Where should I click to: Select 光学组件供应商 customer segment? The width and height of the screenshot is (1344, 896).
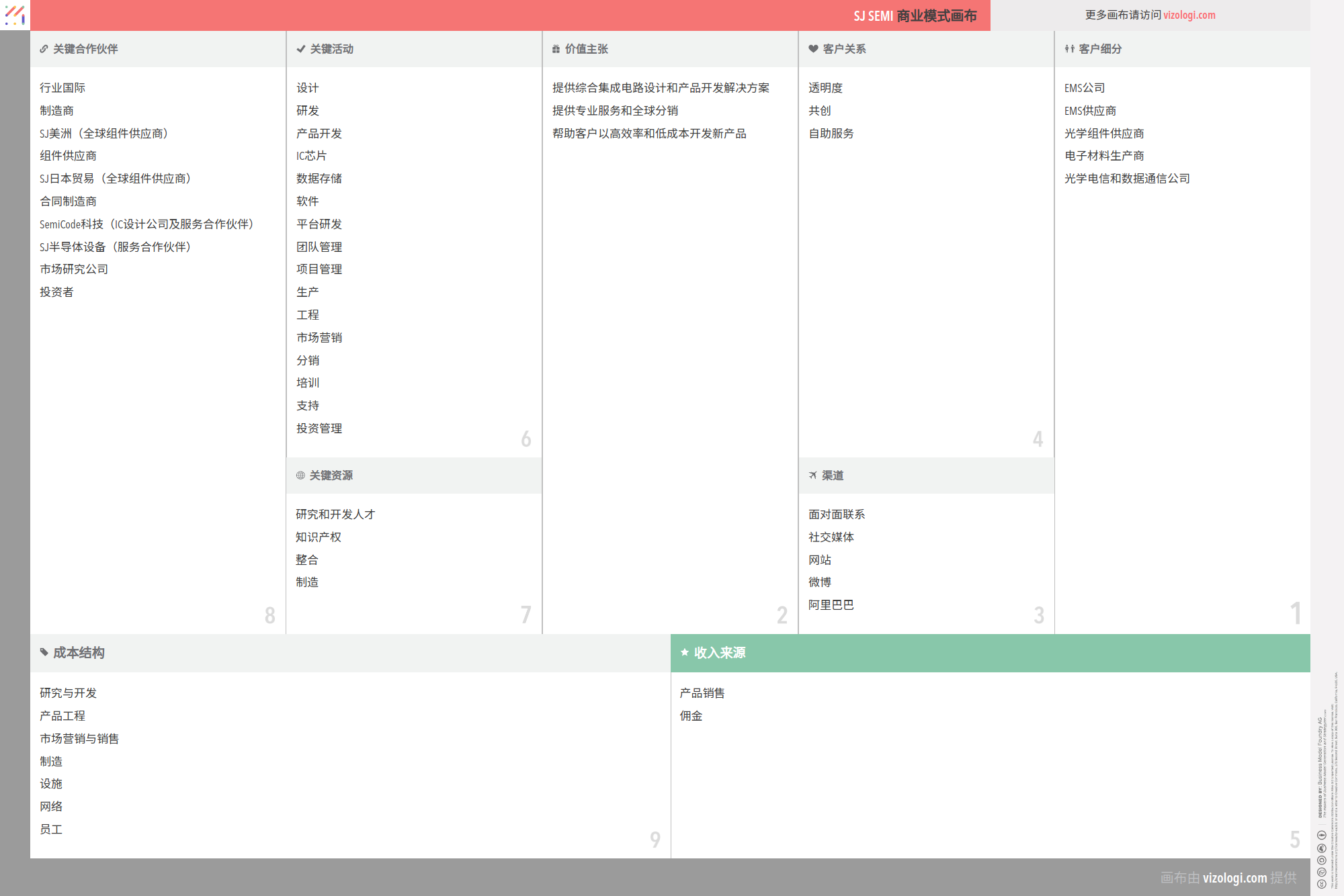coord(1103,134)
